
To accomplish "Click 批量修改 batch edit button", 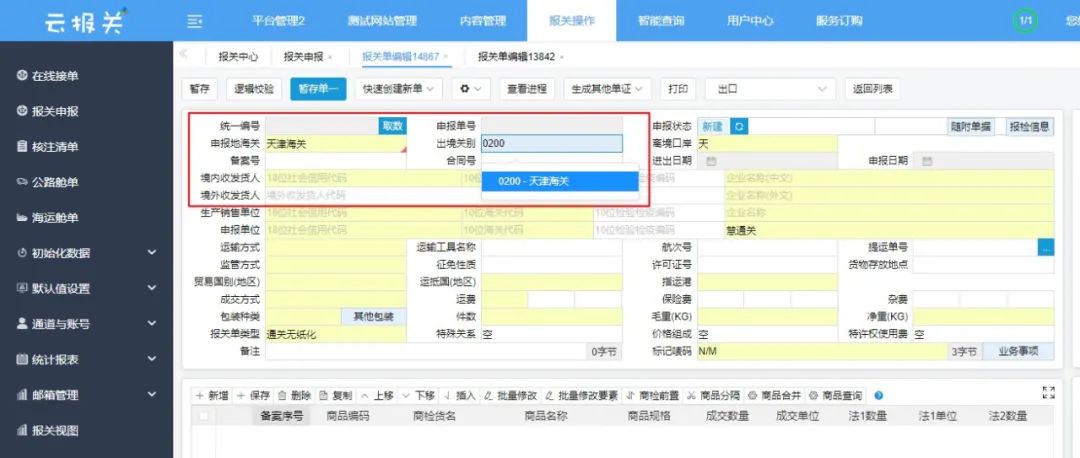I will [511, 395].
